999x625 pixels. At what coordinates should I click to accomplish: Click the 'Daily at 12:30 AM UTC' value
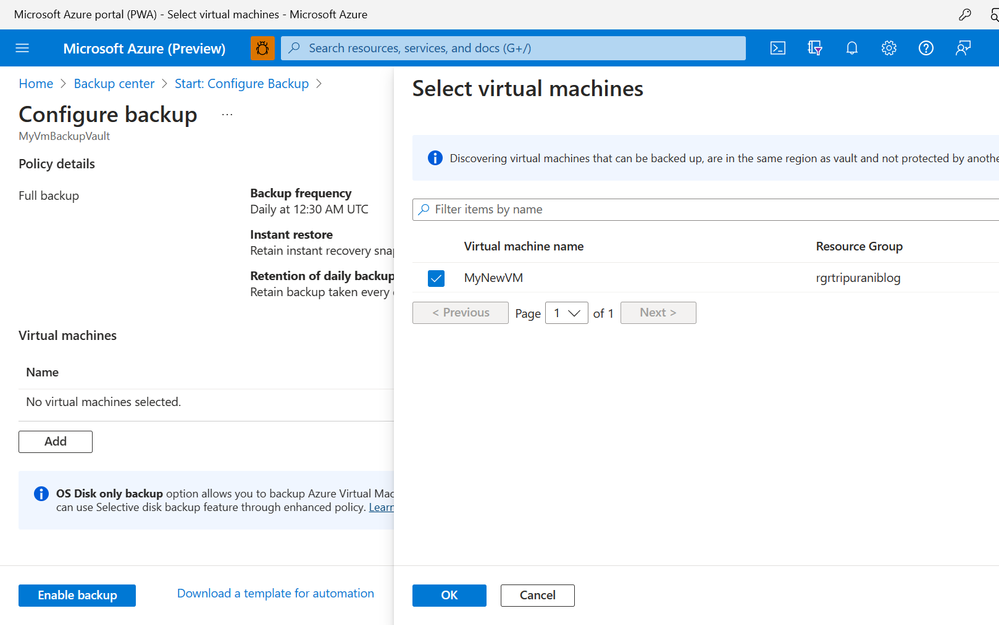309,209
